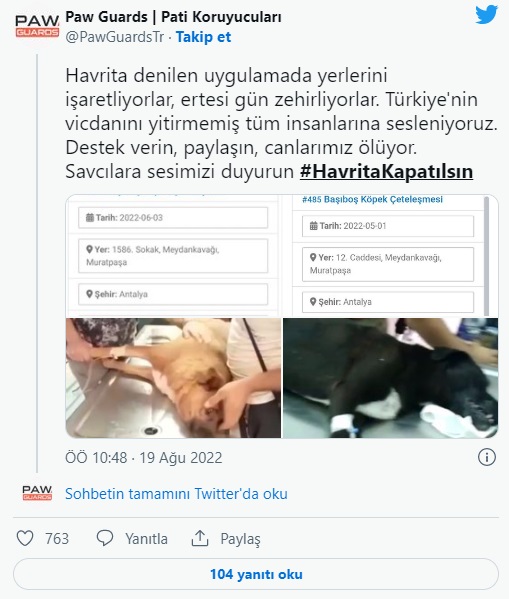This screenshot has width=509, height=599.
Task: Click the Paylaş share label
Action: [x=240, y=539]
